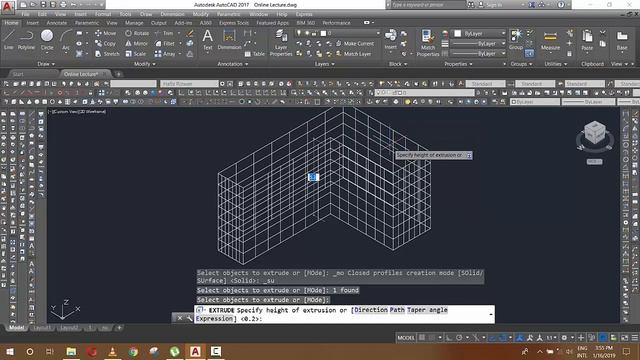Click the Array tool
The image size is (640, 360).
[x=165, y=53]
